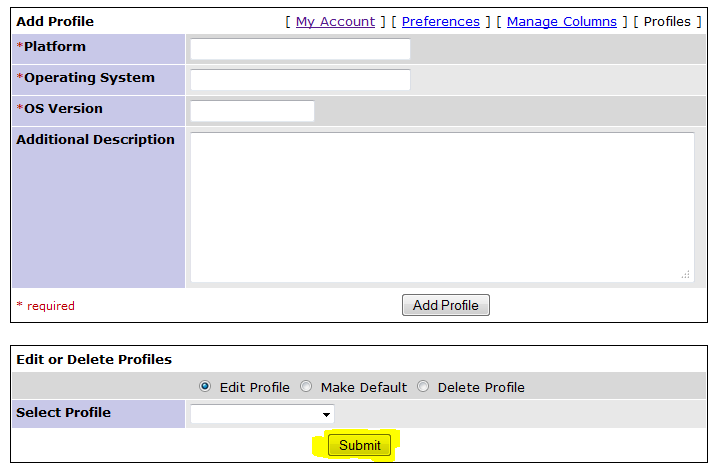Viewport: 711px width, 474px height.
Task: Click the Operating System label
Action: coord(89,78)
